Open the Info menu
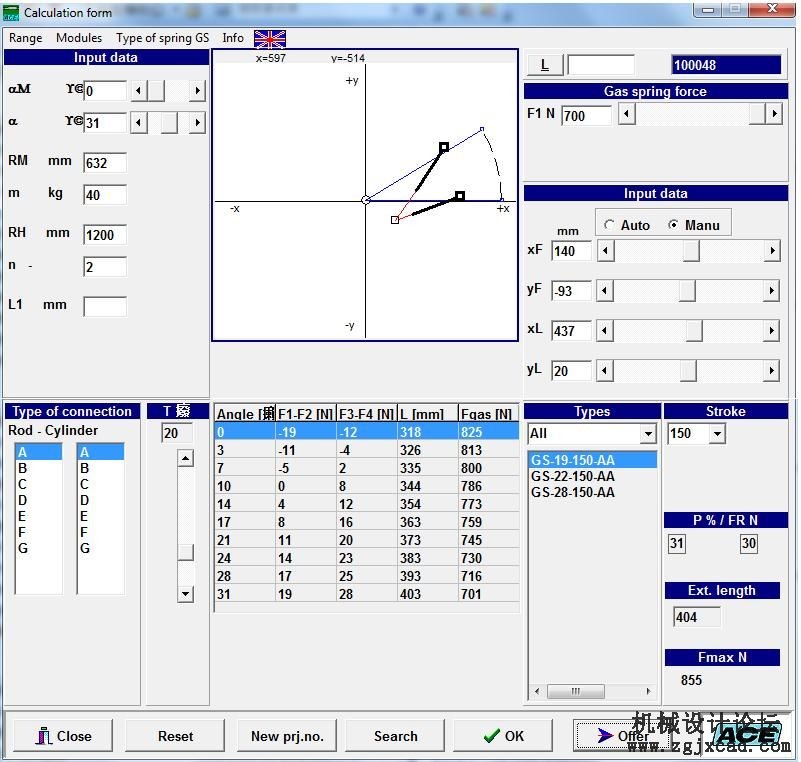Image resolution: width=801 pixels, height=762 pixels. [x=233, y=38]
